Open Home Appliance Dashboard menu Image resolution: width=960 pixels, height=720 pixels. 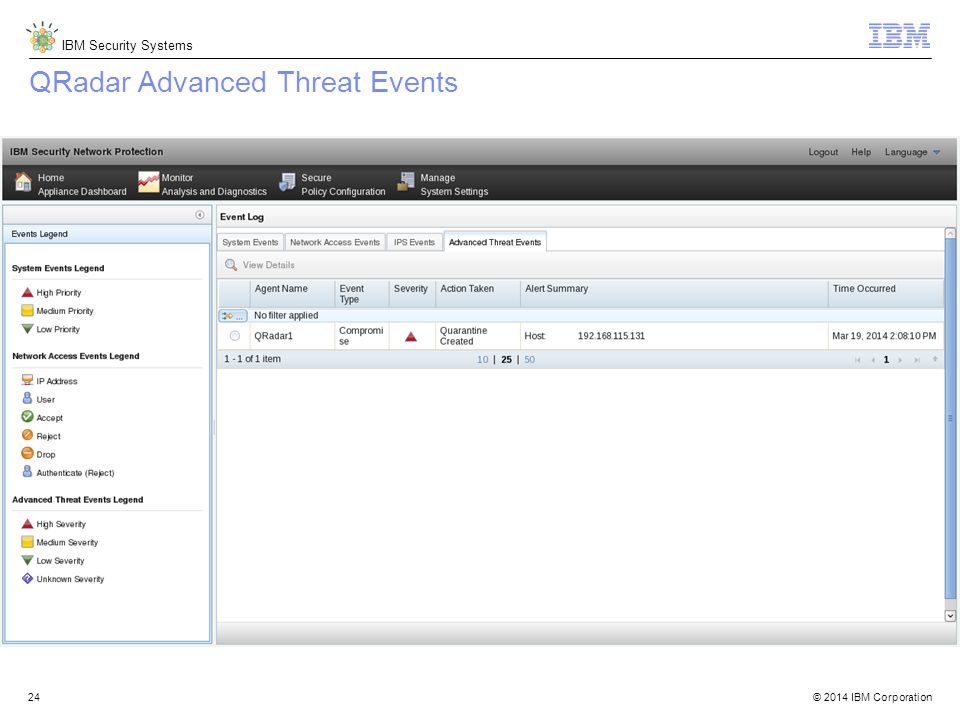coord(71,184)
